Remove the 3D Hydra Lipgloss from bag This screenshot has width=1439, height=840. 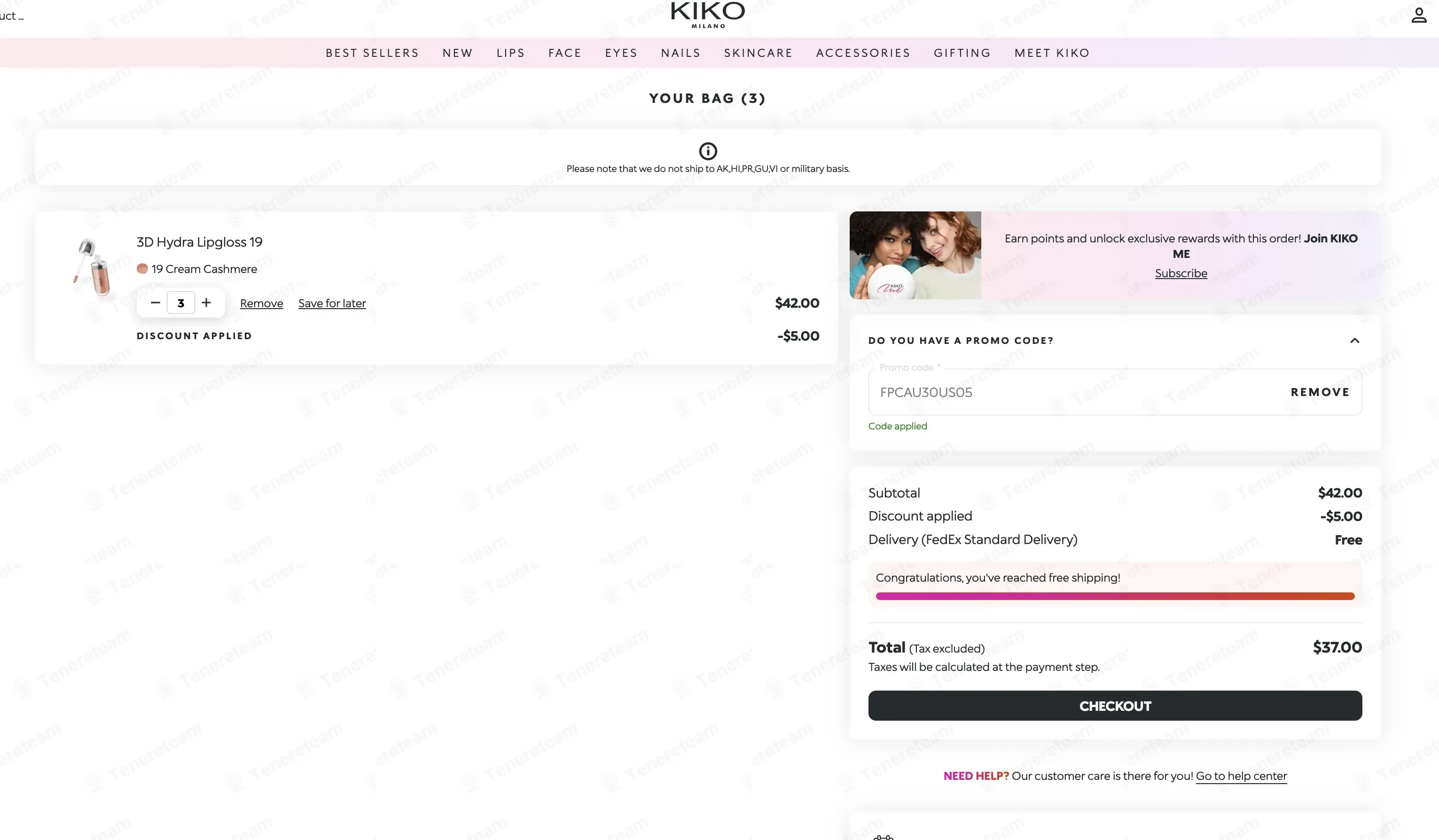point(262,303)
